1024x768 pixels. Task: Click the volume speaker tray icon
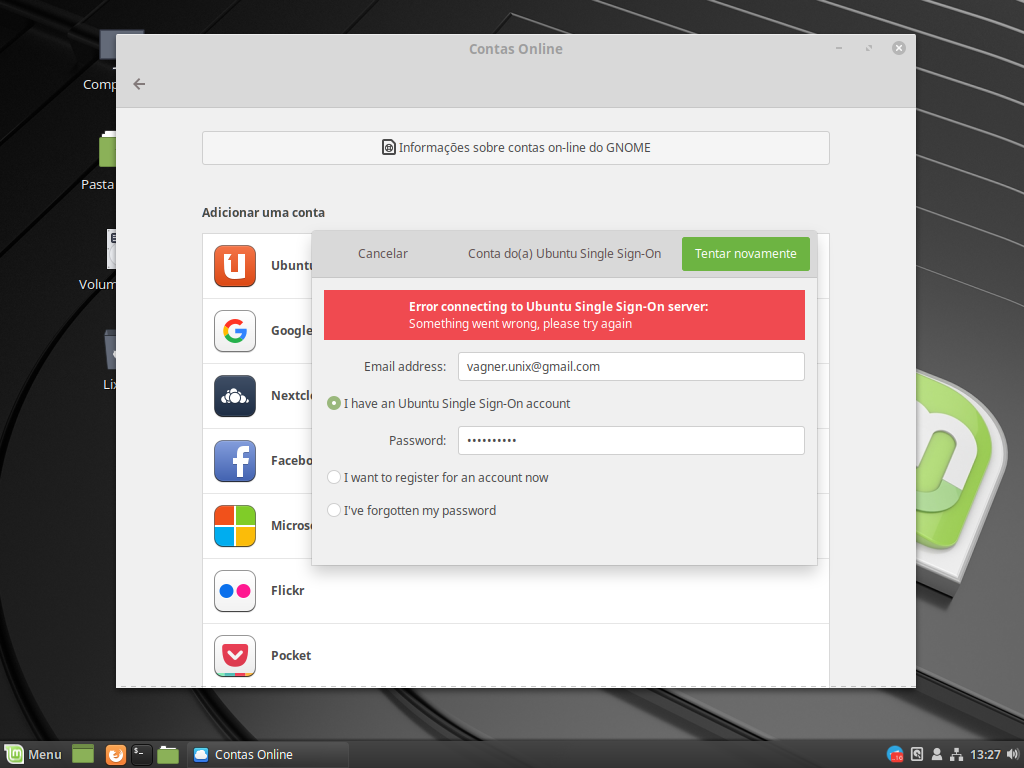pos(1013,754)
